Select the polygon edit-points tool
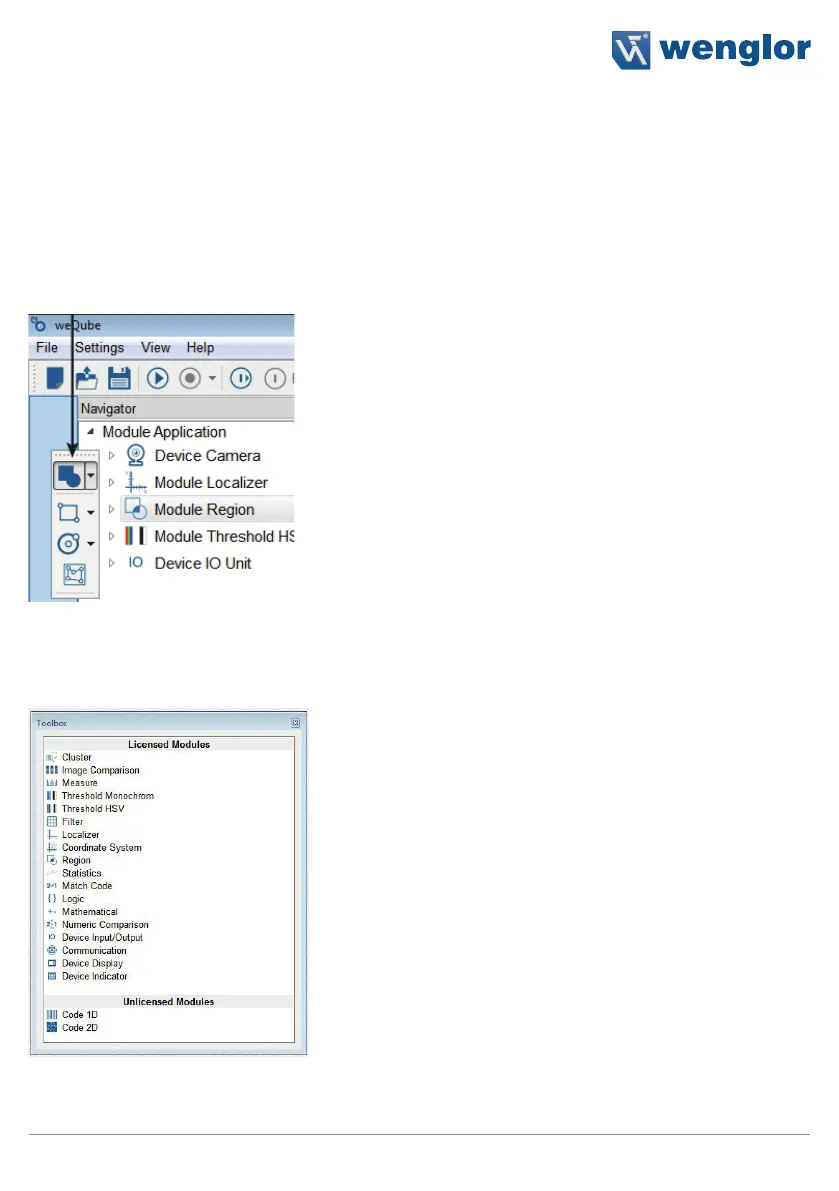The height and width of the screenshot is (1191, 839). (74, 574)
